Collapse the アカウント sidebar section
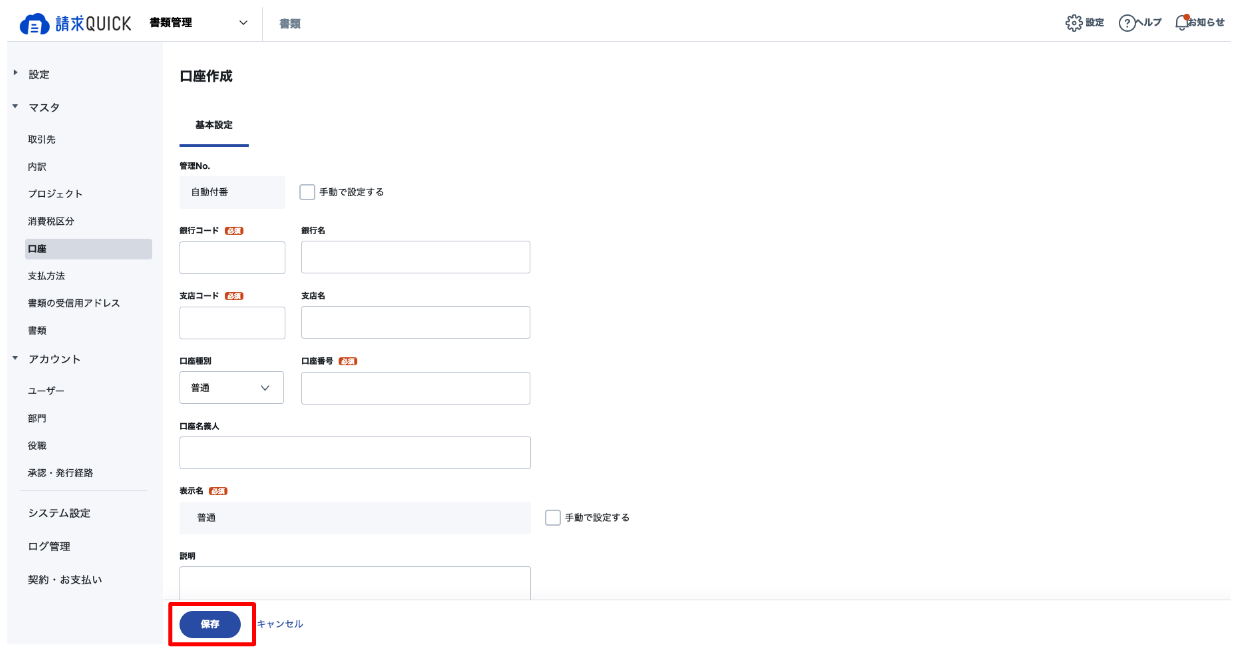 [x=15, y=359]
